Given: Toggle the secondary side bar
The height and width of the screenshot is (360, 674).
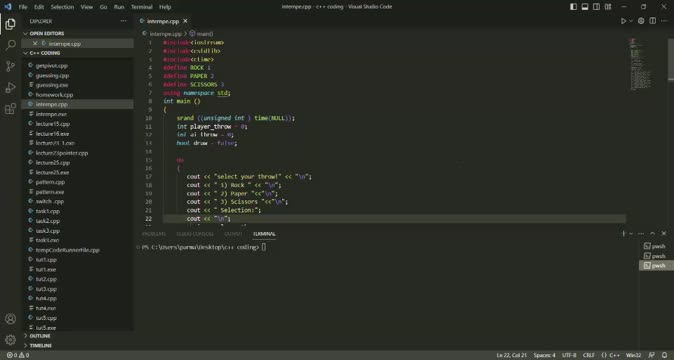Looking at the screenshot, I should [x=596, y=6].
